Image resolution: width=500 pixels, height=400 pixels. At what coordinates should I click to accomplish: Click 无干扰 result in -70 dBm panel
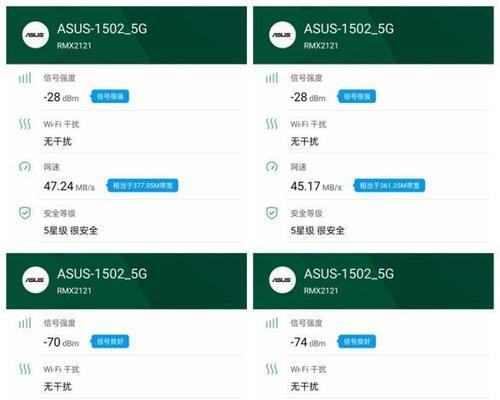pyautogui.click(x=58, y=387)
